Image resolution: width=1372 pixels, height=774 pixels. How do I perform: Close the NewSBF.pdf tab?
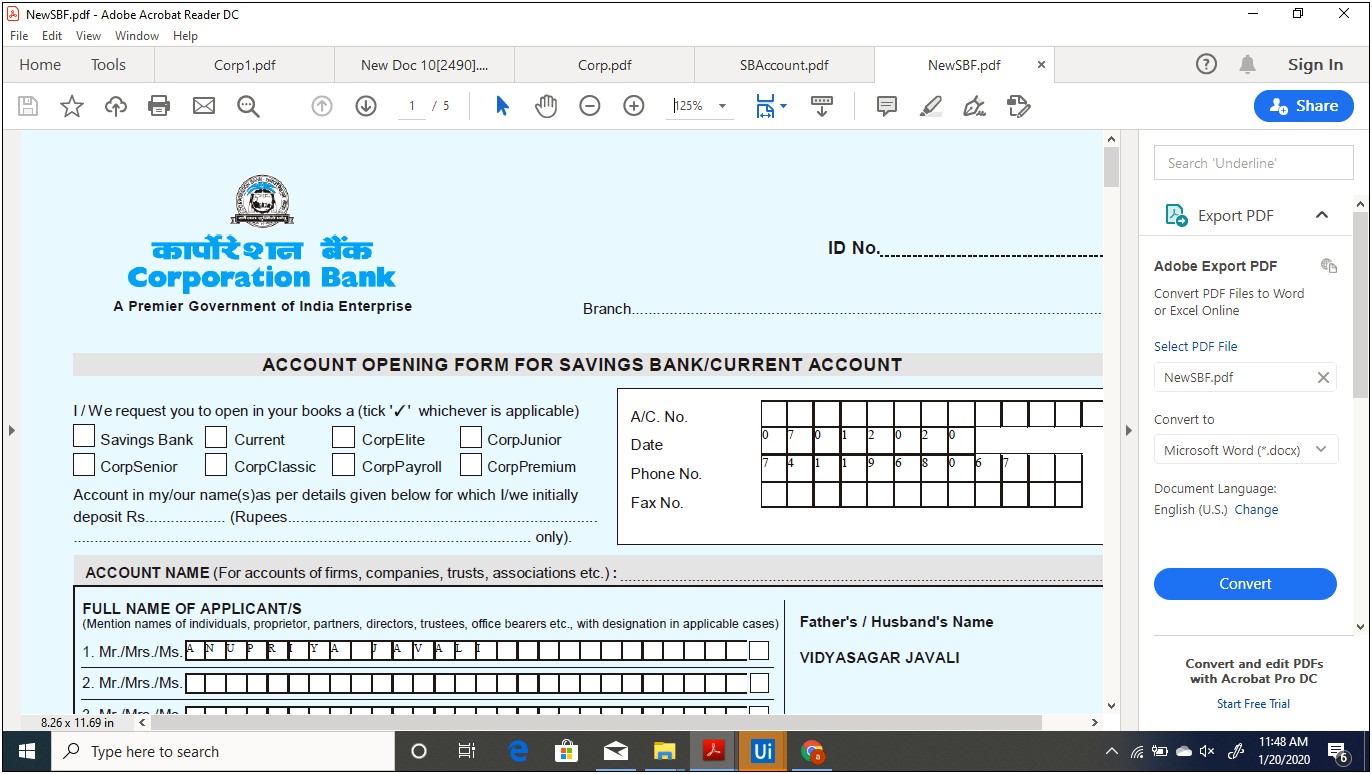[x=1041, y=65]
